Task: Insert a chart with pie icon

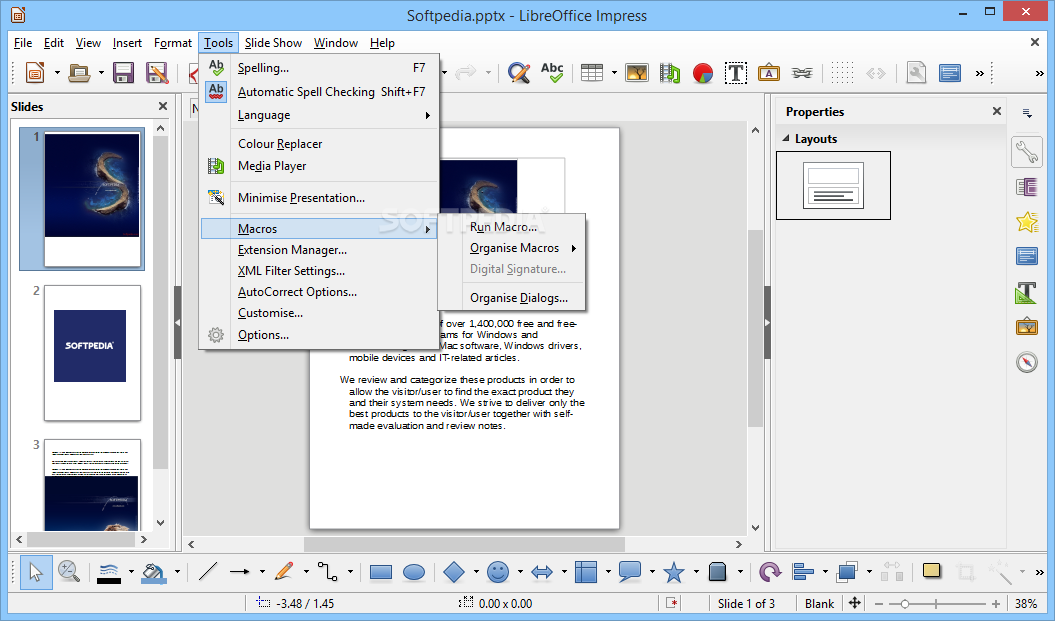Action: pyautogui.click(x=702, y=73)
